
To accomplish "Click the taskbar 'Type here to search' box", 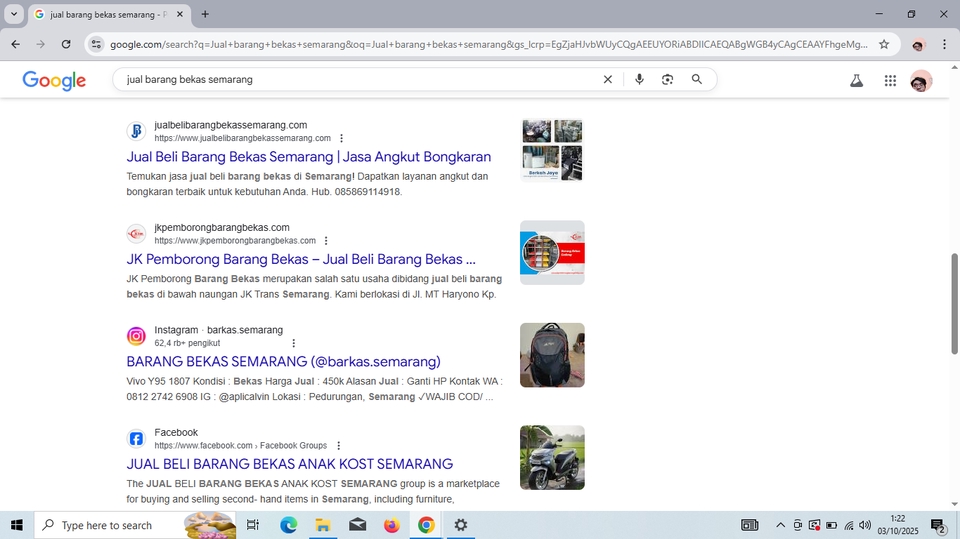I will pos(135,525).
